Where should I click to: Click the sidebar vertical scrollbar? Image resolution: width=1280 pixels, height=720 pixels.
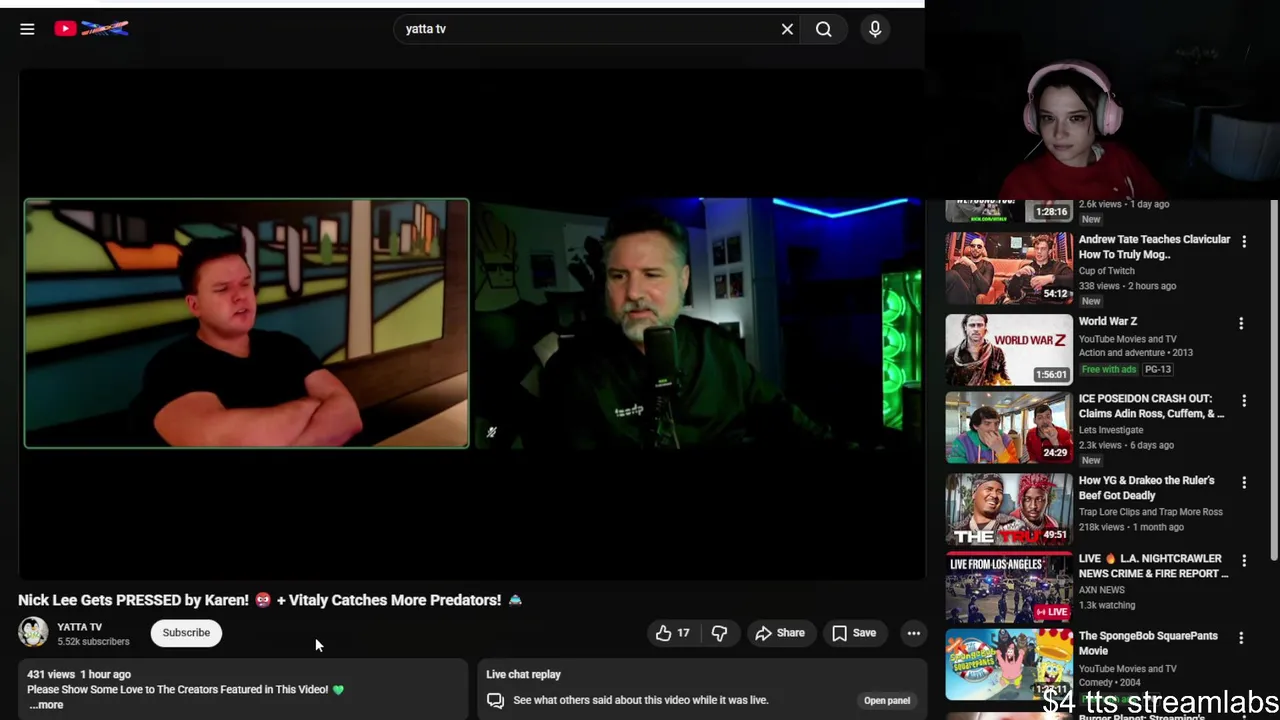click(1273, 380)
